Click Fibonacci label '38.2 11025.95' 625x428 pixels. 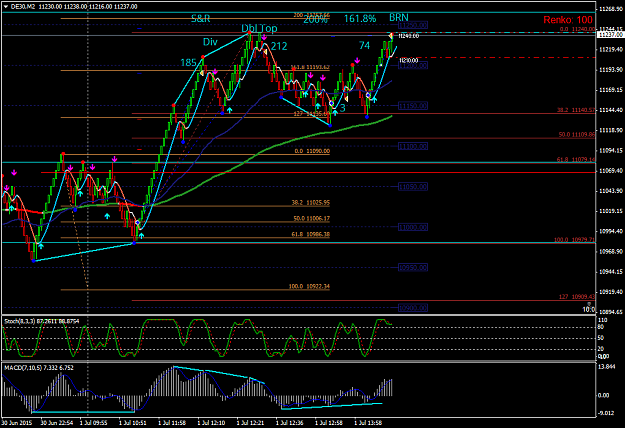(x=311, y=203)
